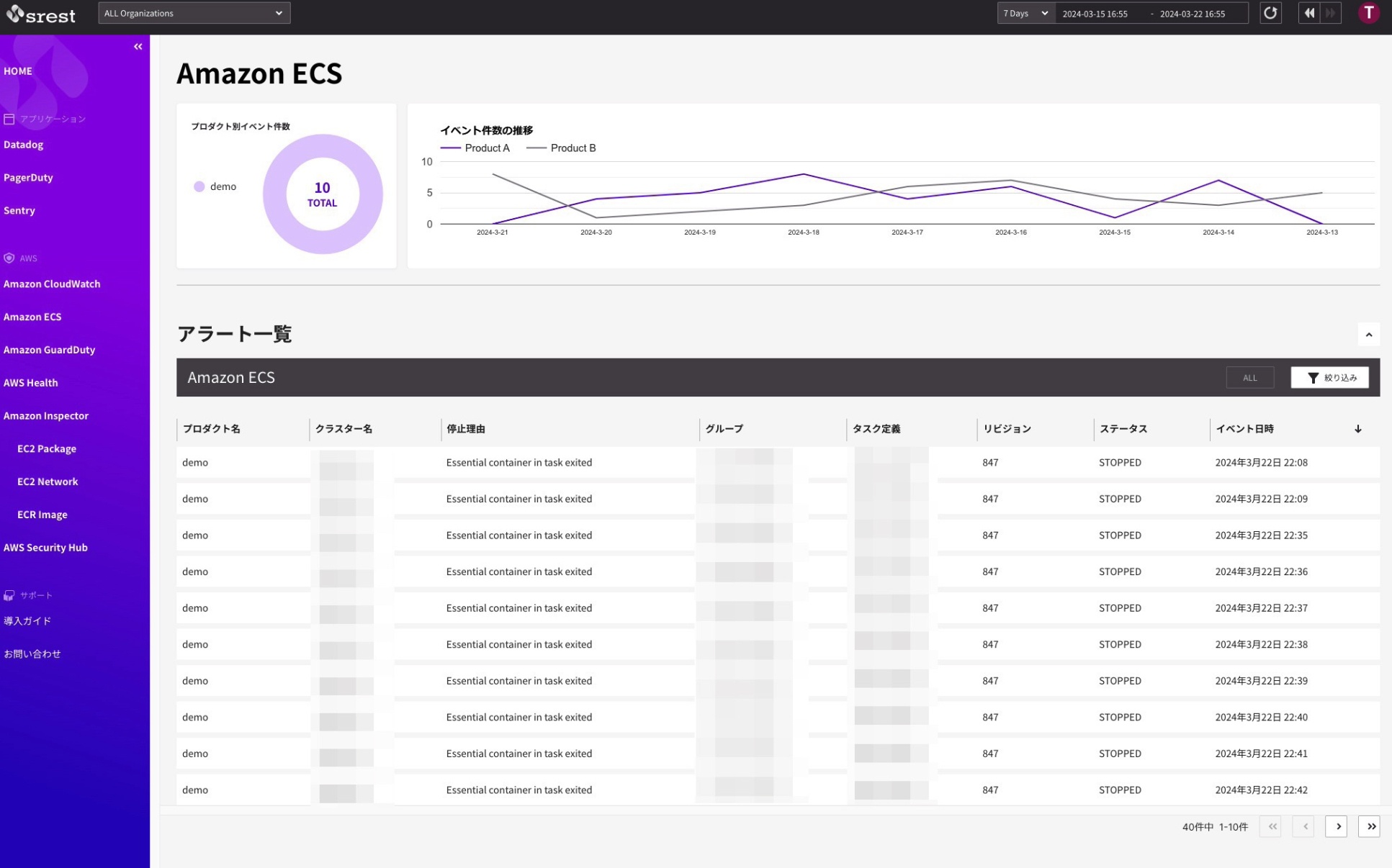Collapse the アラート一覧 section

(x=1368, y=335)
